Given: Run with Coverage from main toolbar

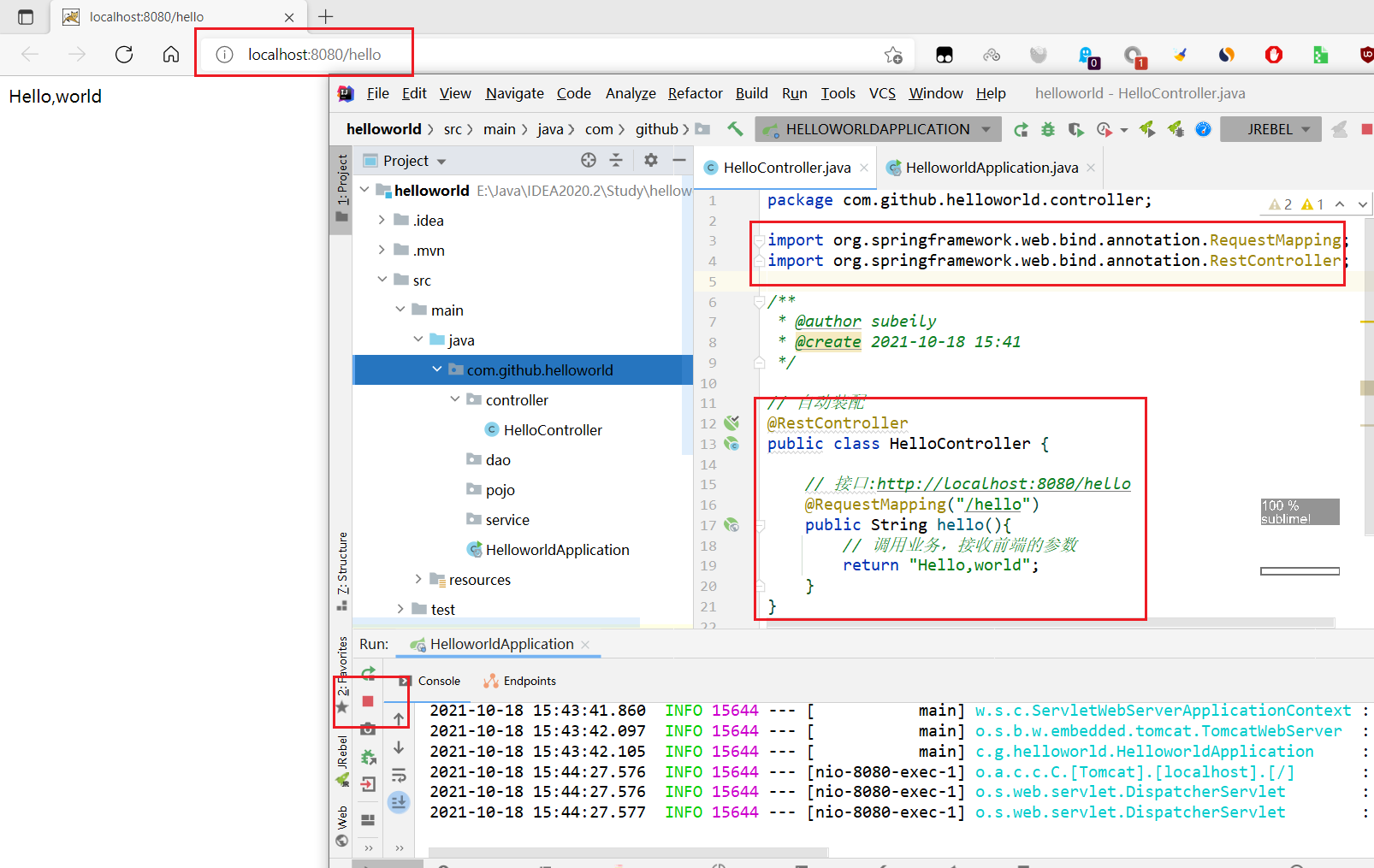Looking at the screenshot, I should pyautogui.click(x=1075, y=129).
